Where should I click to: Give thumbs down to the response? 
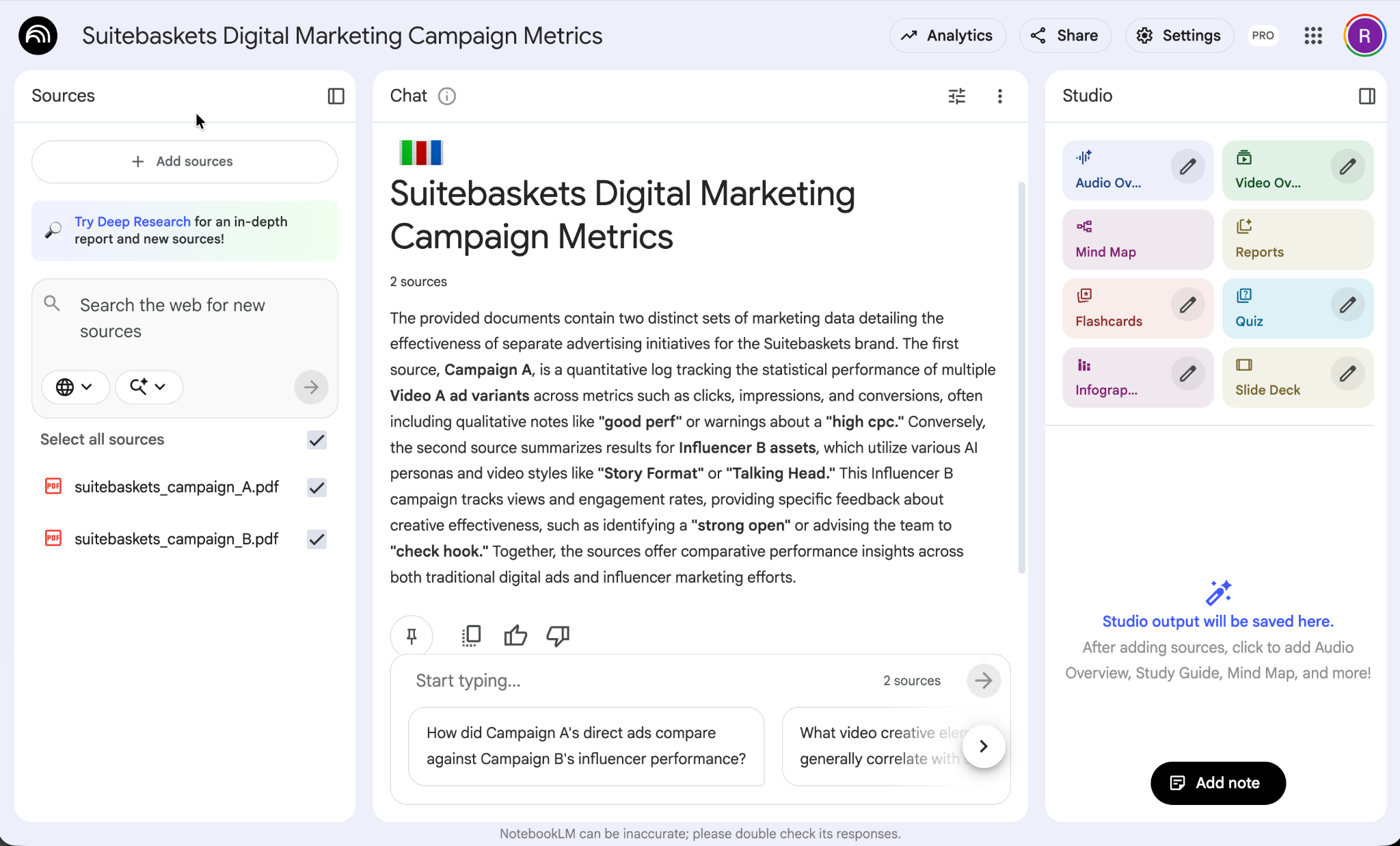coord(558,636)
